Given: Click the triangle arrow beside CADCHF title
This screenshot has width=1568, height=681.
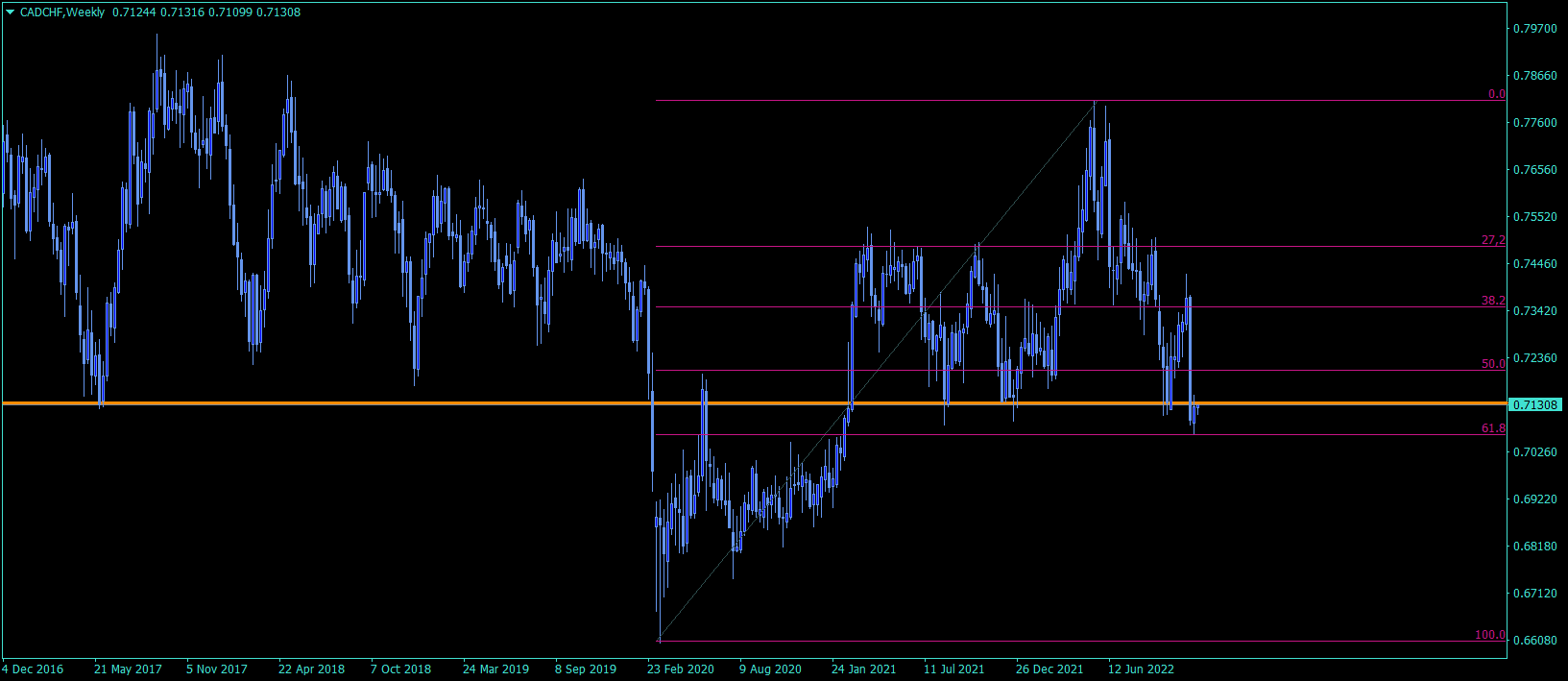Looking at the screenshot, I should 10,12.
